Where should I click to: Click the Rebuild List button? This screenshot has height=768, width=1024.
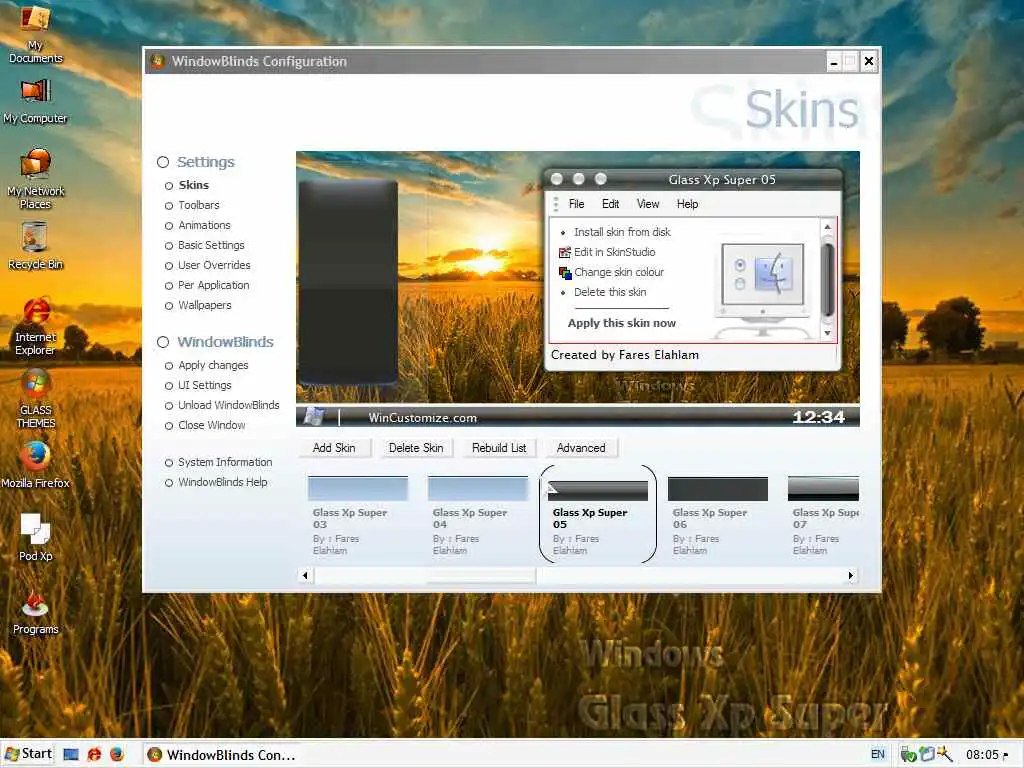(499, 448)
